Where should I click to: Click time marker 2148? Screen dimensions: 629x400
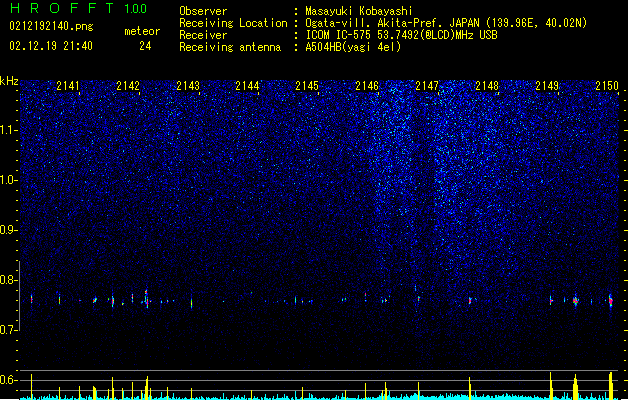487,86
